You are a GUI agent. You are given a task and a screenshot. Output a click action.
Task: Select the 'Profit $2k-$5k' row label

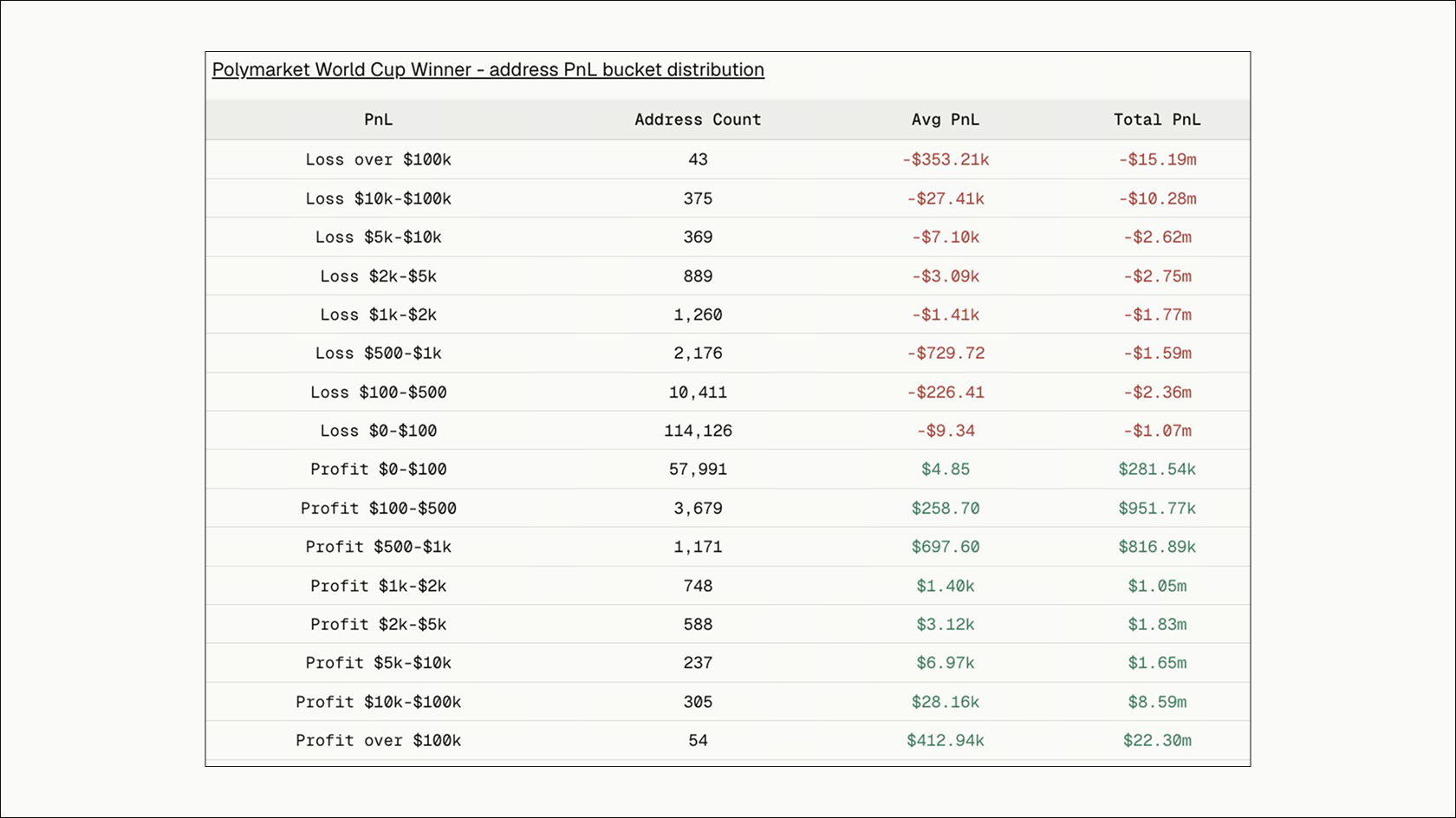(379, 625)
